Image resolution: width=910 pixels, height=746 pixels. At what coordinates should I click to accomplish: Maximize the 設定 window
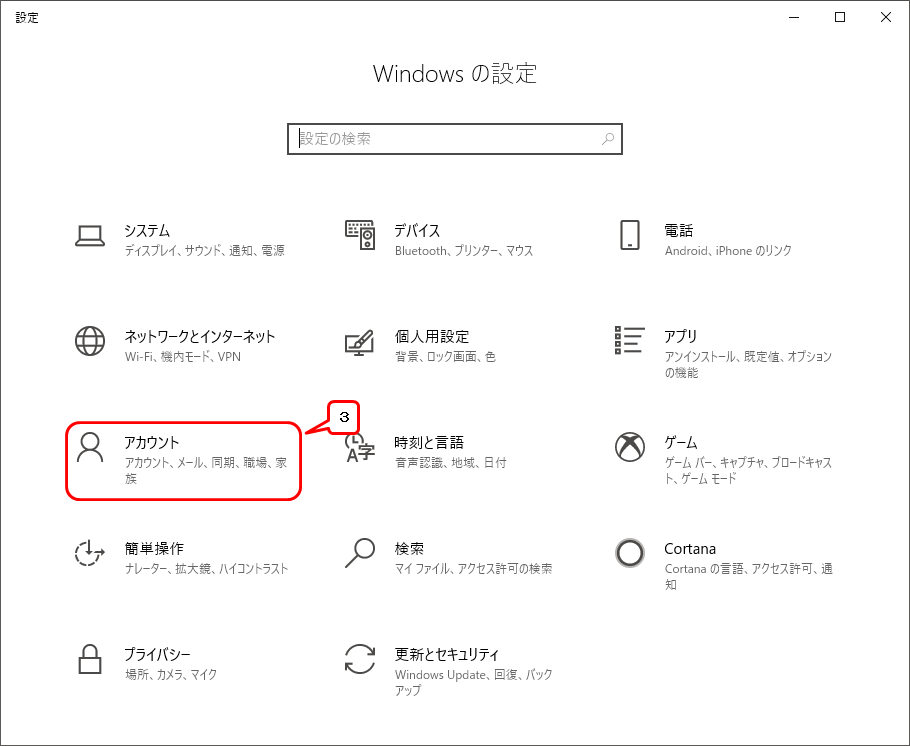[x=840, y=17]
